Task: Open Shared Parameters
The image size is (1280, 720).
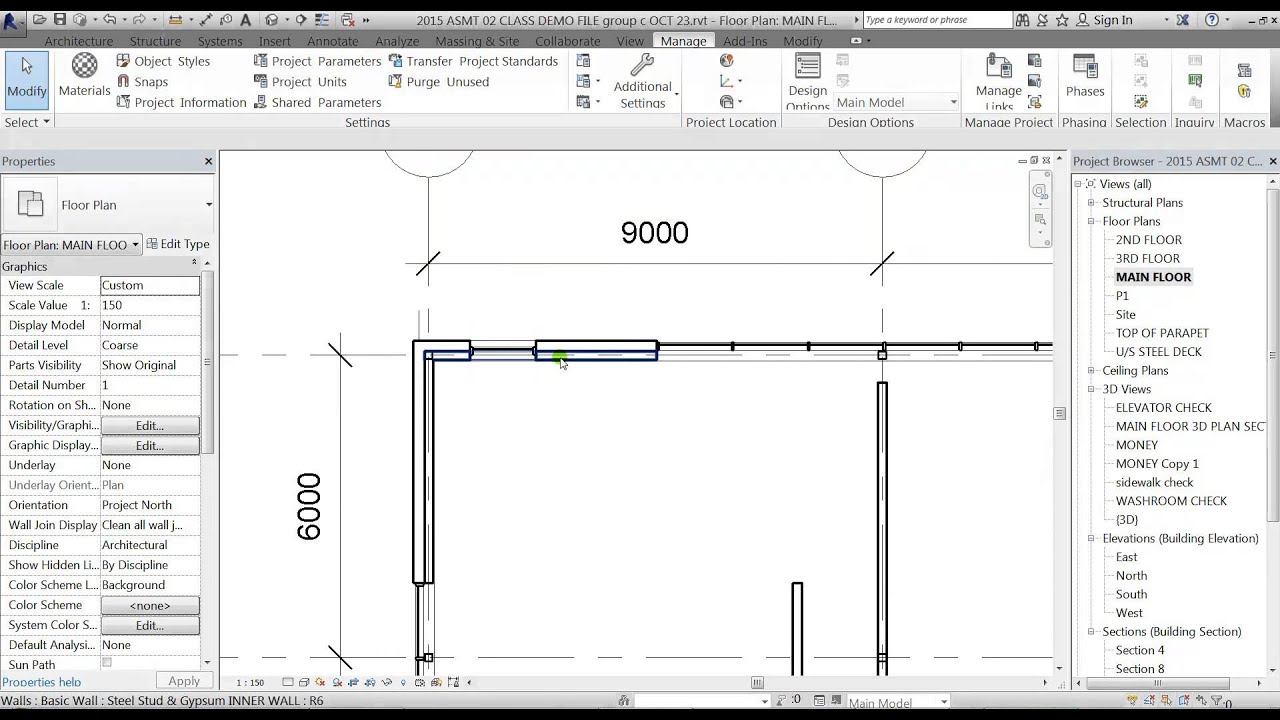Action: (x=317, y=102)
